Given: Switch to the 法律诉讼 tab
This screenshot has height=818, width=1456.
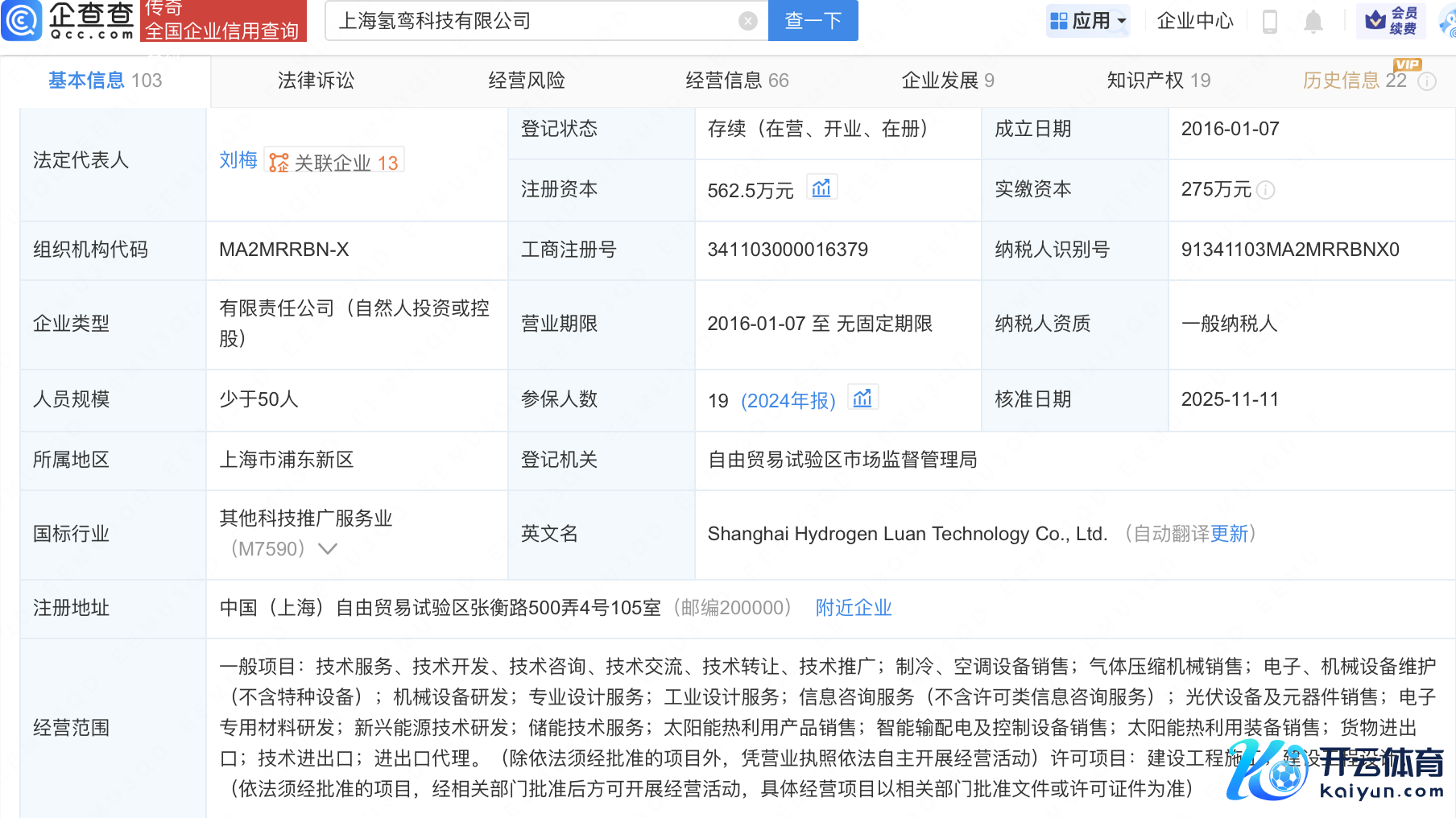Looking at the screenshot, I should click(316, 81).
